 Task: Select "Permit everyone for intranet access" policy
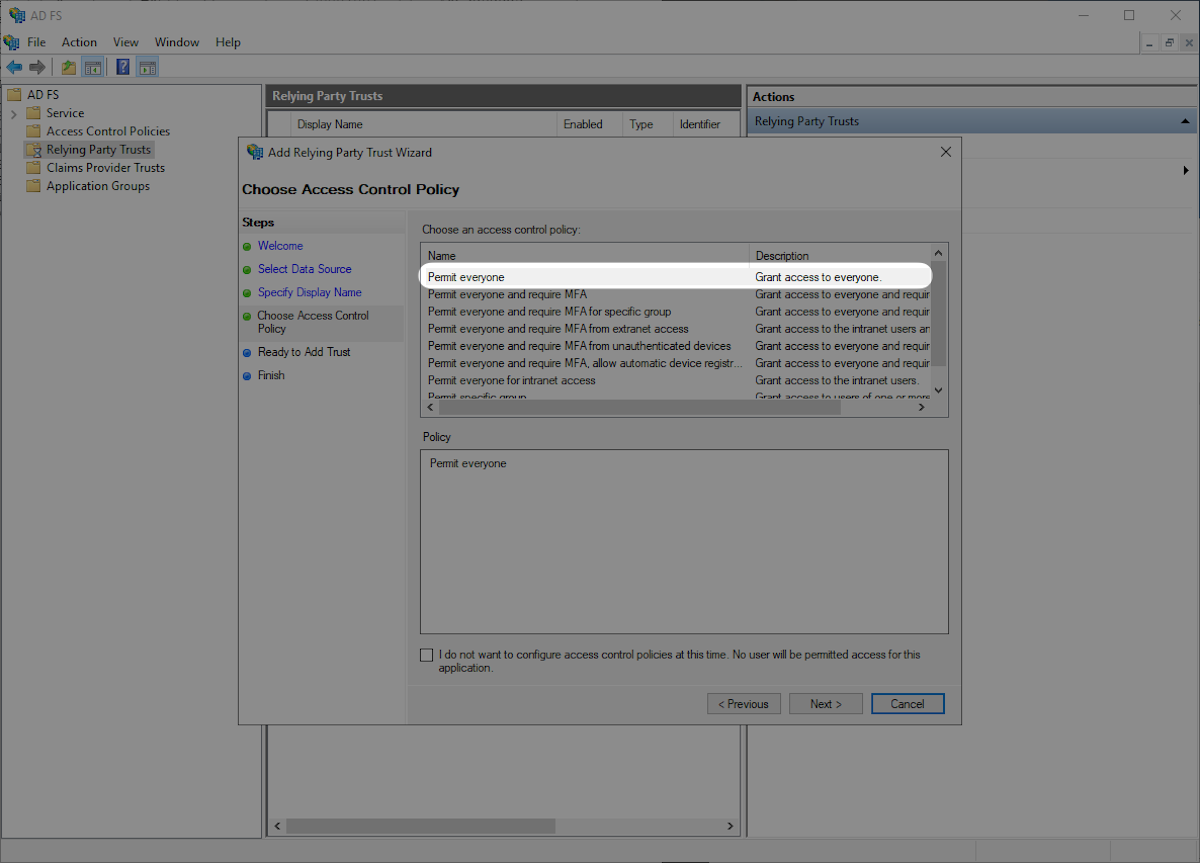pos(511,380)
